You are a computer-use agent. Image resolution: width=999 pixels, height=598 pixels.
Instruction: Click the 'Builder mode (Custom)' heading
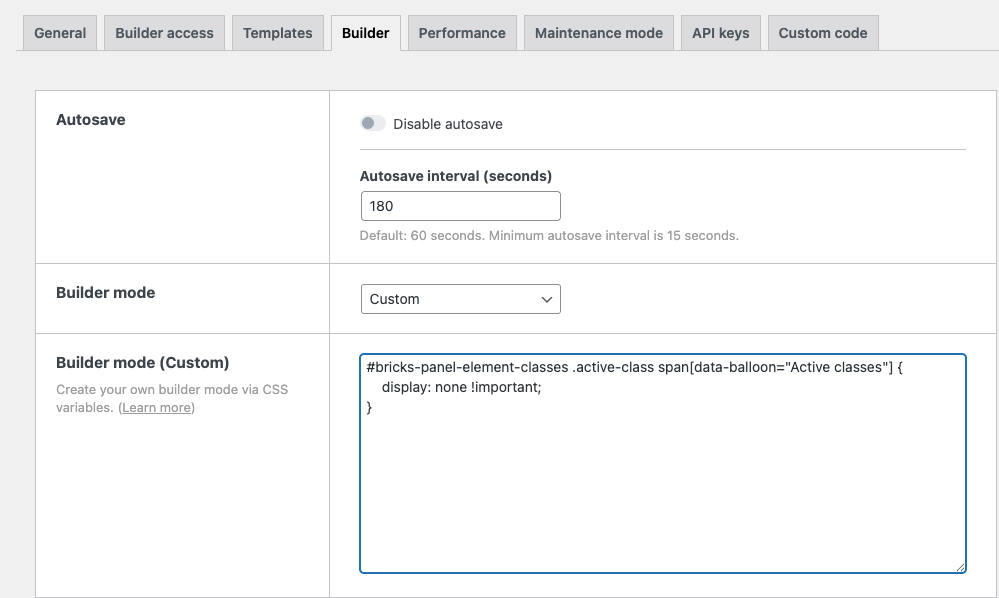[143, 363]
